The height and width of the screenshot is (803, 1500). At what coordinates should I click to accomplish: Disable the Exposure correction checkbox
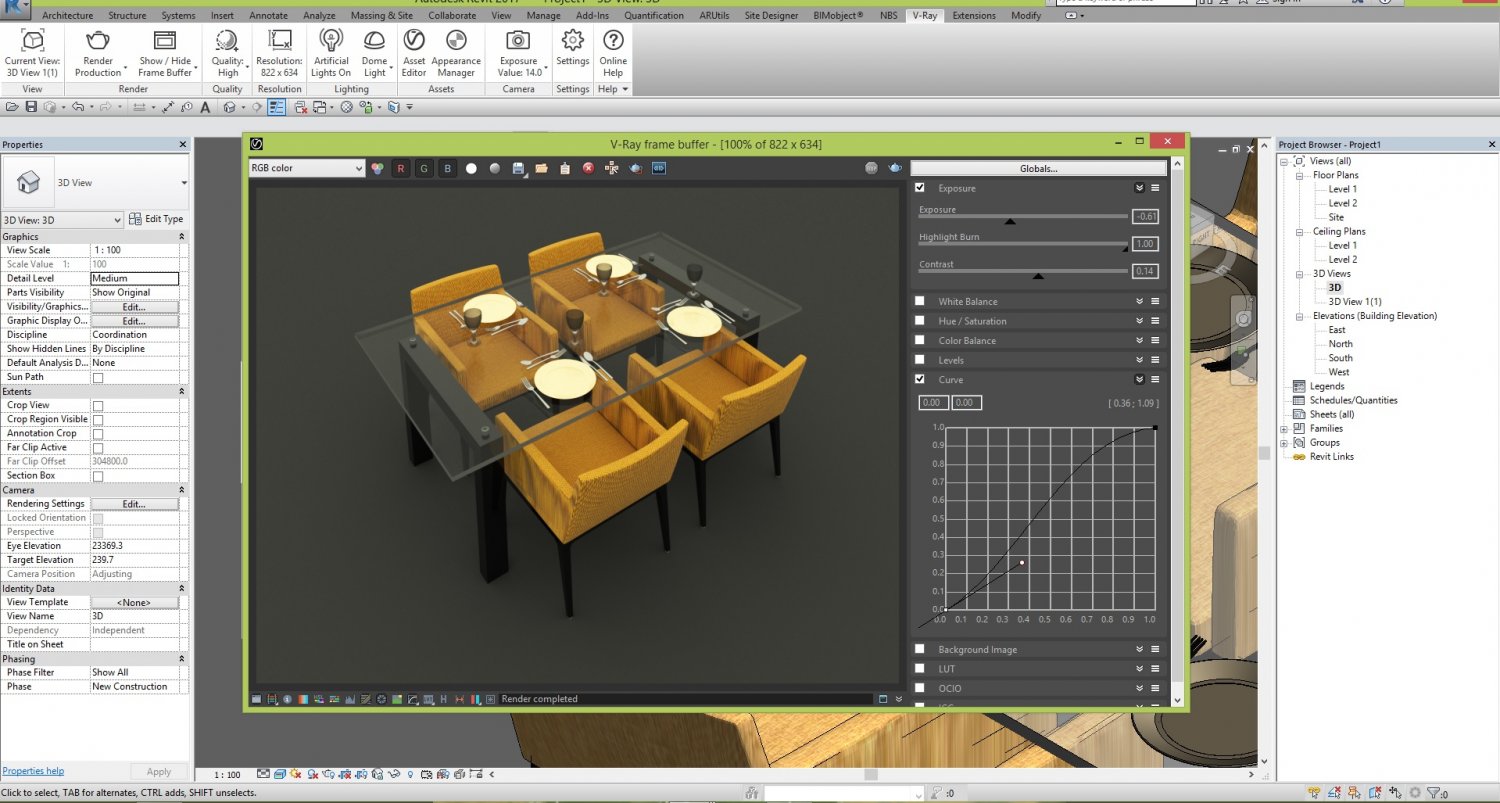(920, 188)
